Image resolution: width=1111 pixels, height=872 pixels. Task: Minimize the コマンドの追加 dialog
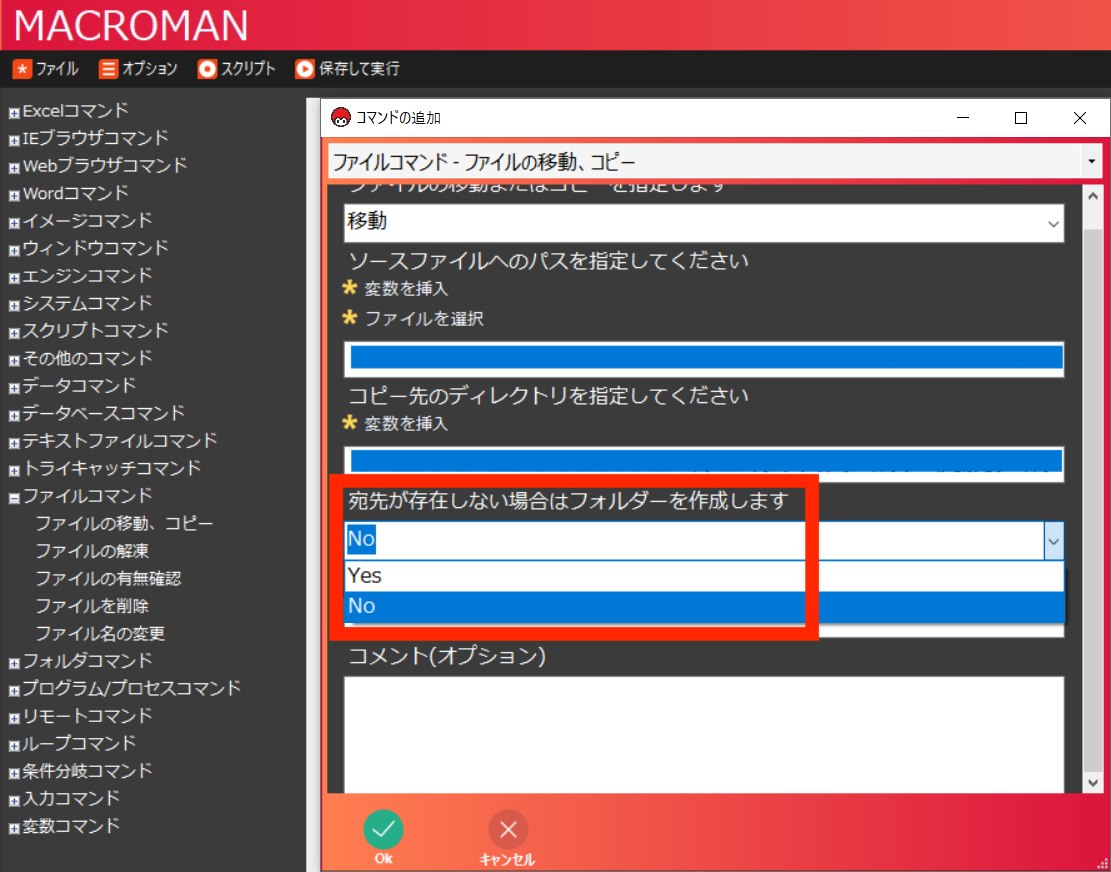pyautogui.click(x=962, y=118)
